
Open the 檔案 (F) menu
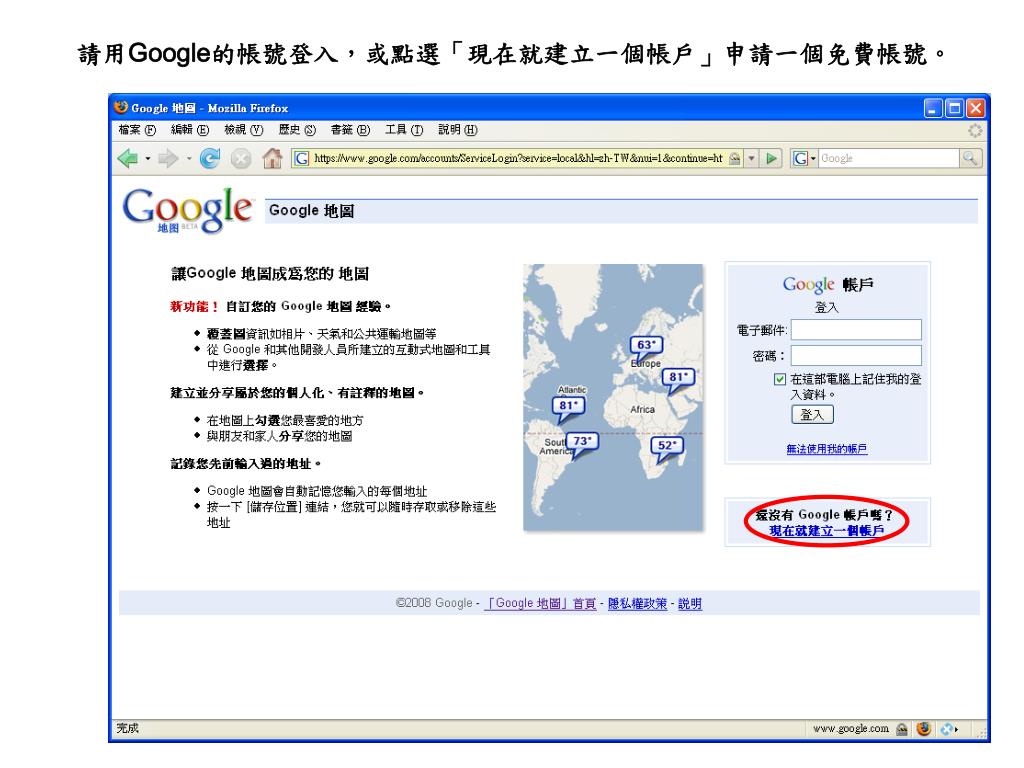pos(137,130)
